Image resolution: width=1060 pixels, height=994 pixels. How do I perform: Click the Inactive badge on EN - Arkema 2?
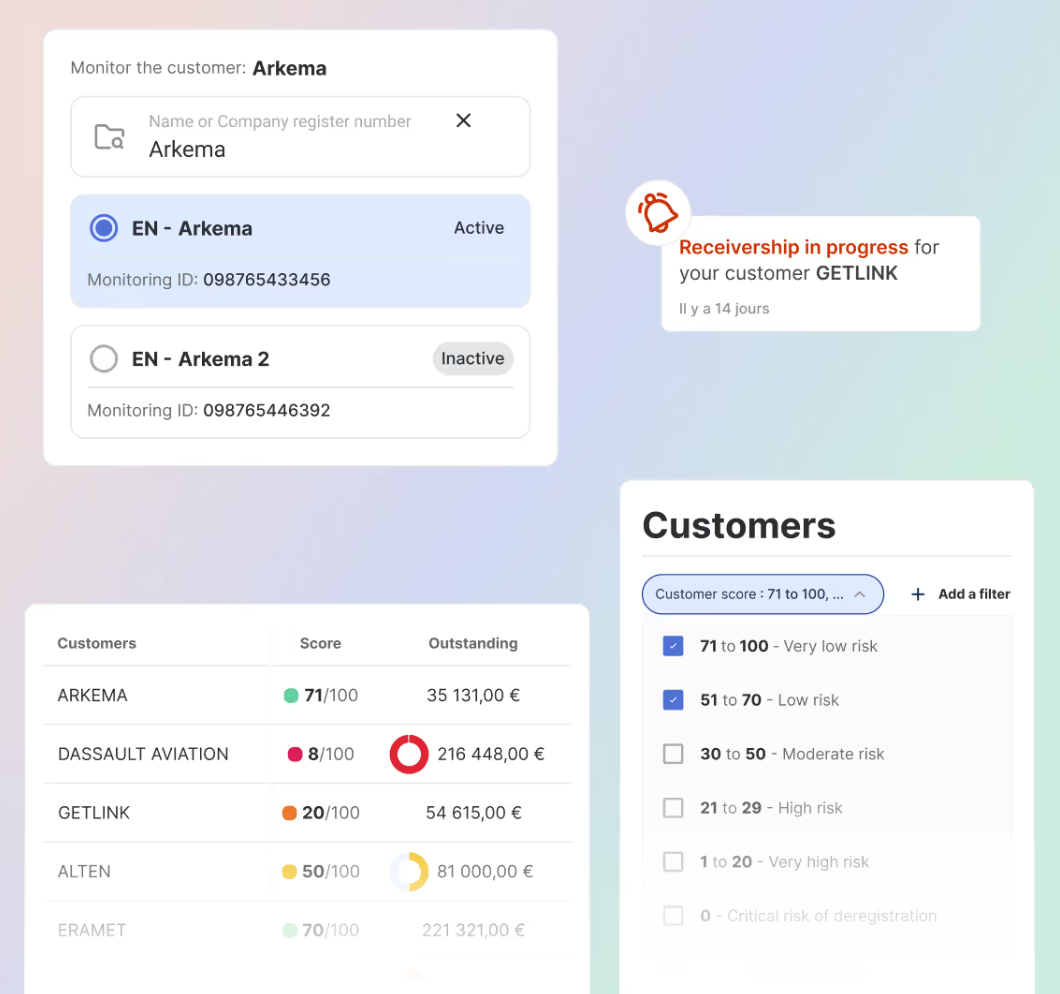coord(472,358)
